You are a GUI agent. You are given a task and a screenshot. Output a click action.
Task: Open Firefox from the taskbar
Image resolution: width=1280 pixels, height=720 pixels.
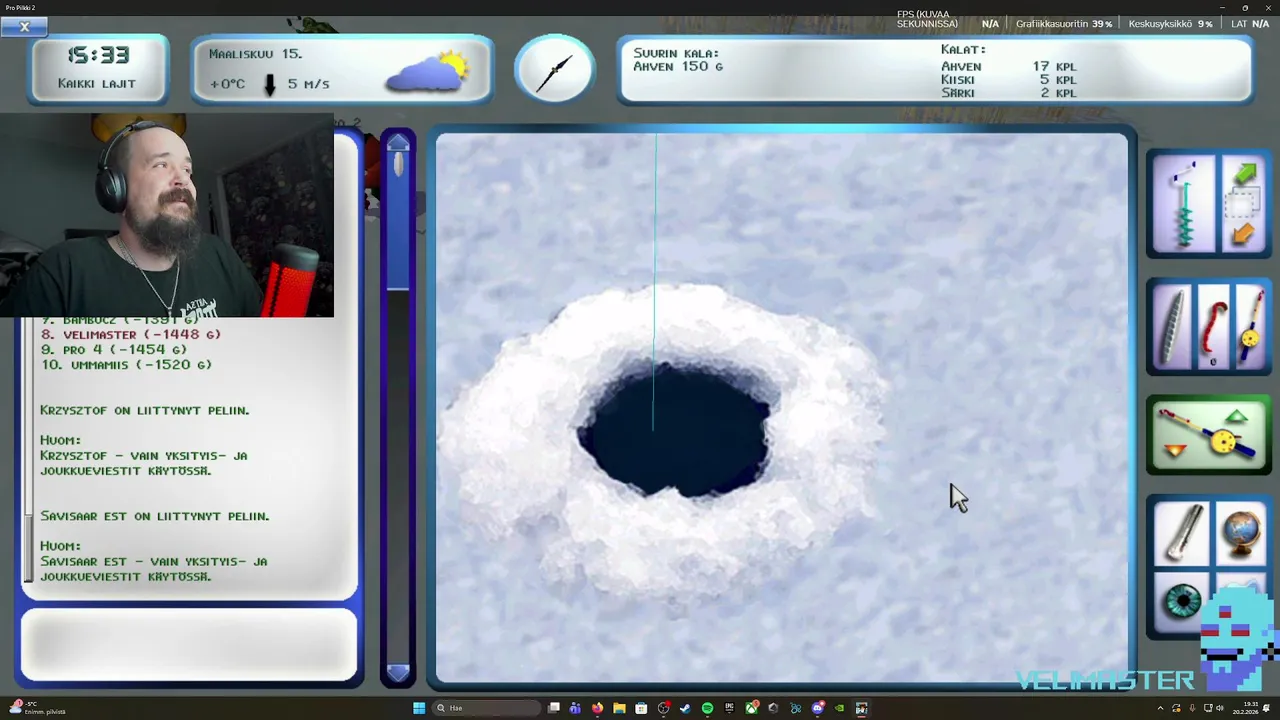coord(598,708)
